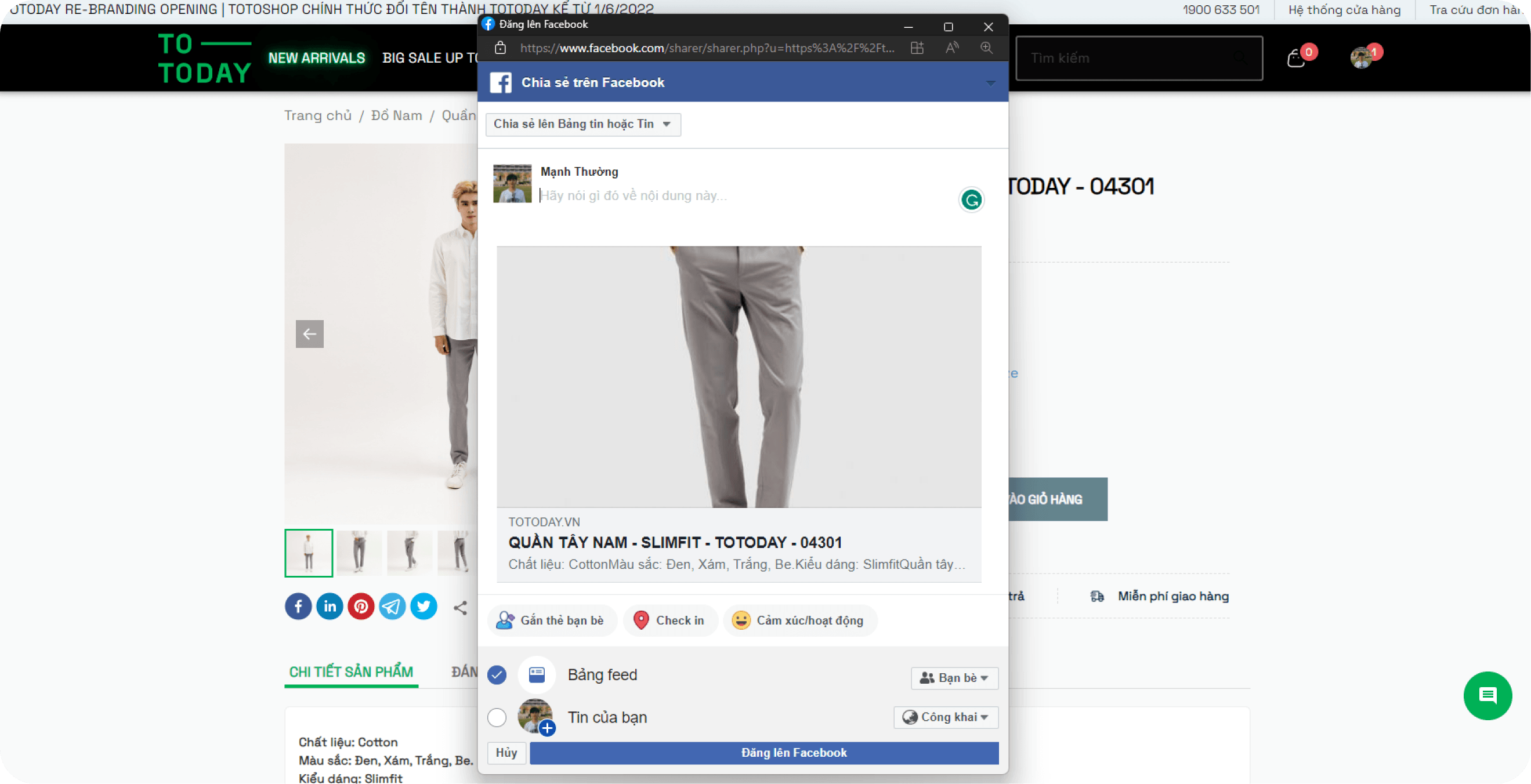Cancel sharing with Hủy button

click(x=506, y=753)
